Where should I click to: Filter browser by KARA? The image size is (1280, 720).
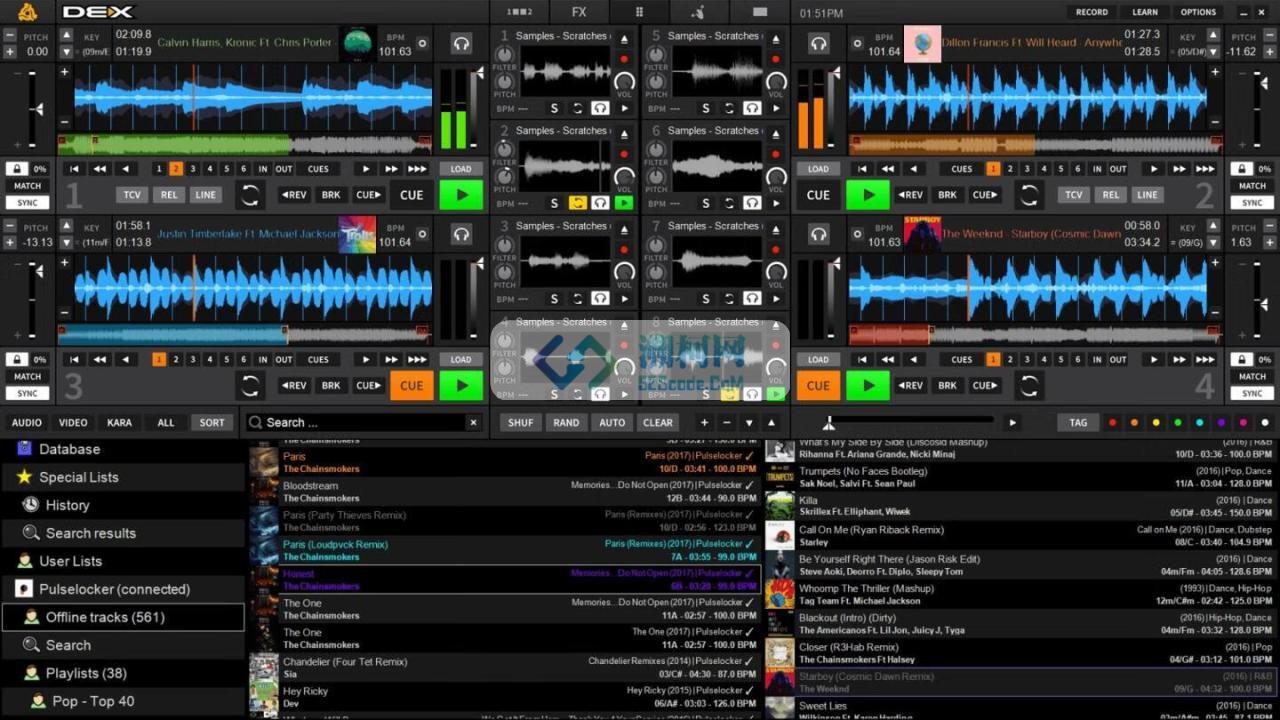[x=119, y=422]
